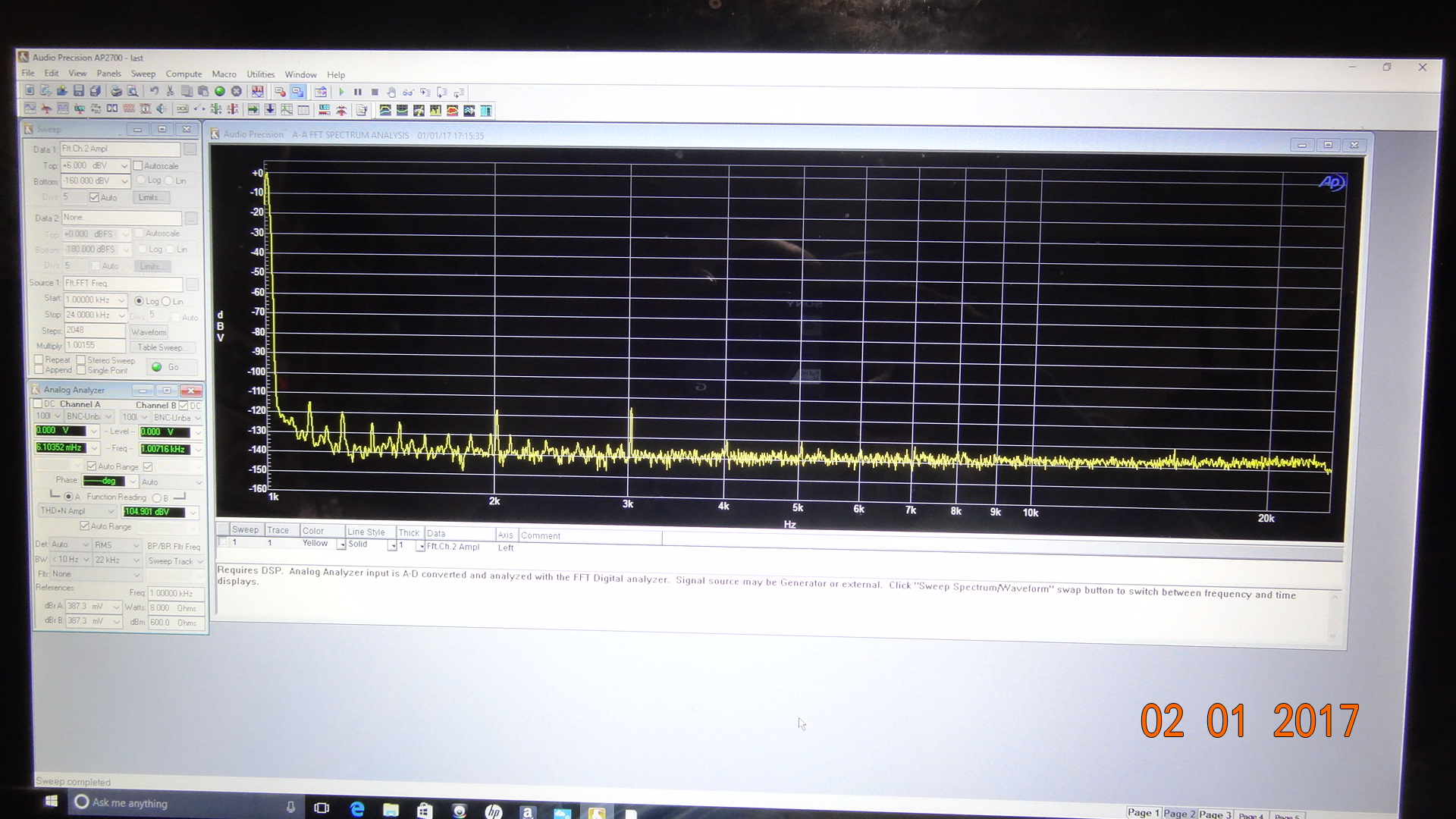Click the blue down-arrow toolbar icon

[270, 109]
